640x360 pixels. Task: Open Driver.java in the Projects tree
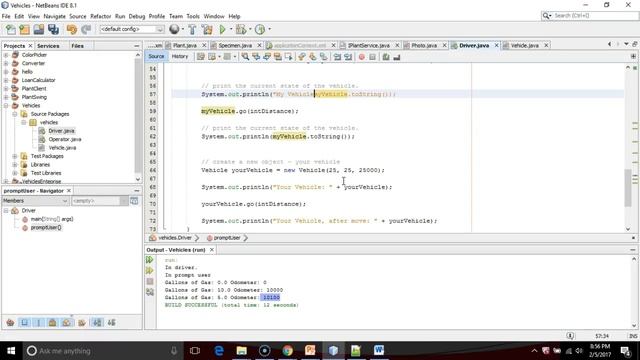point(61,131)
